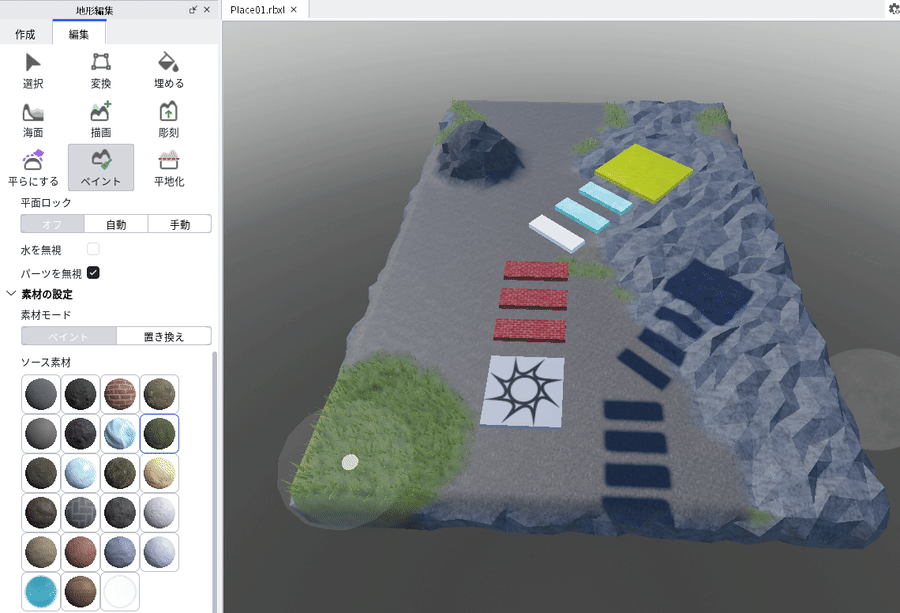Click the 素材モード label
Viewport: 900px width, 613px height.
tap(46, 315)
